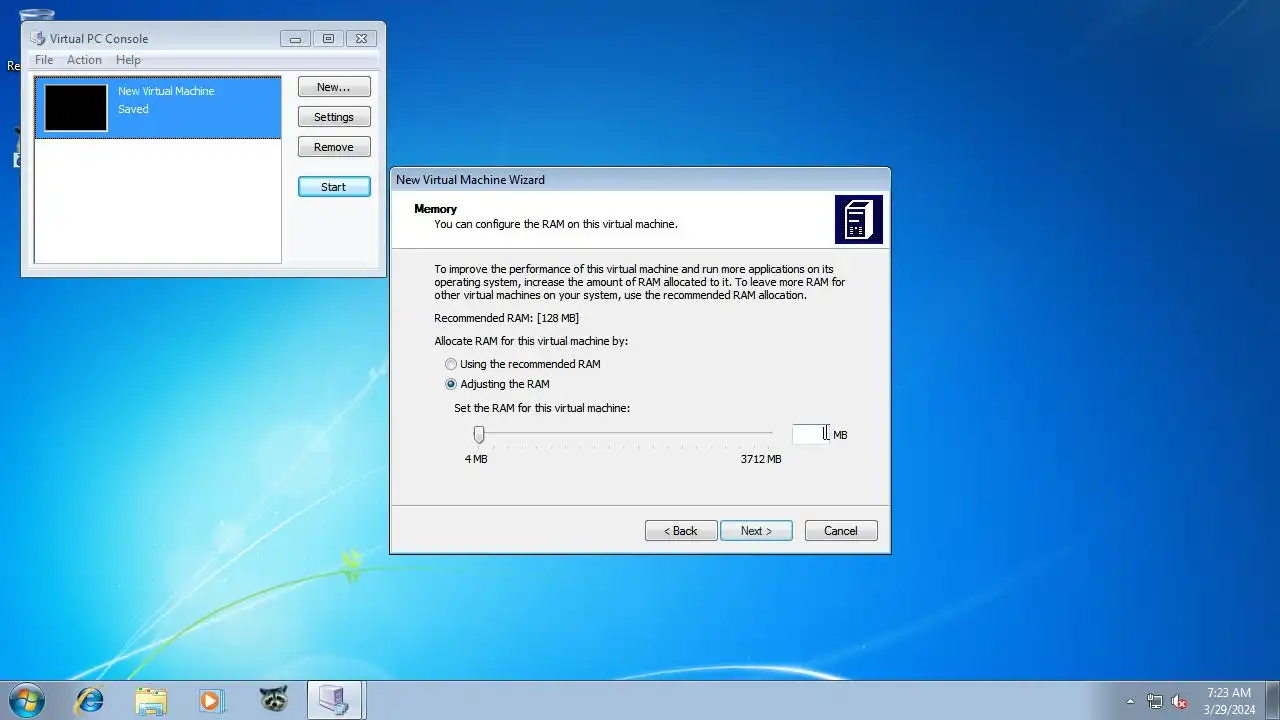This screenshot has width=1280, height=720.
Task: Click the "Saved" status text in the console list
Action: (133, 109)
